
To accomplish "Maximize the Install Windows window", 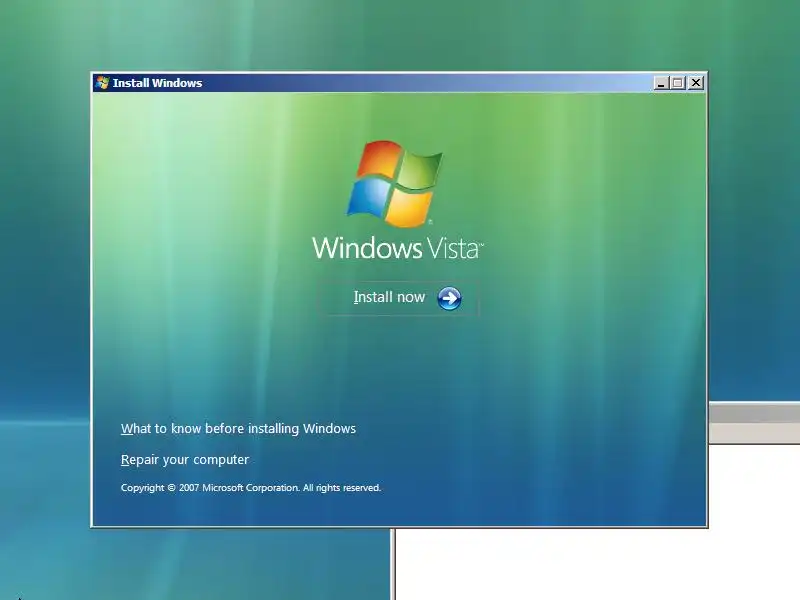I will point(678,83).
